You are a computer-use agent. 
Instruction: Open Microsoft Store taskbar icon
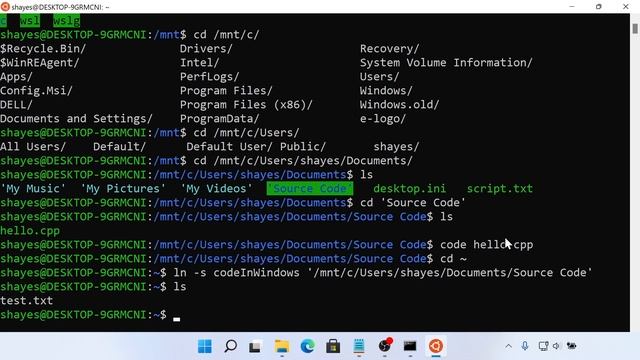coord(333,346)
